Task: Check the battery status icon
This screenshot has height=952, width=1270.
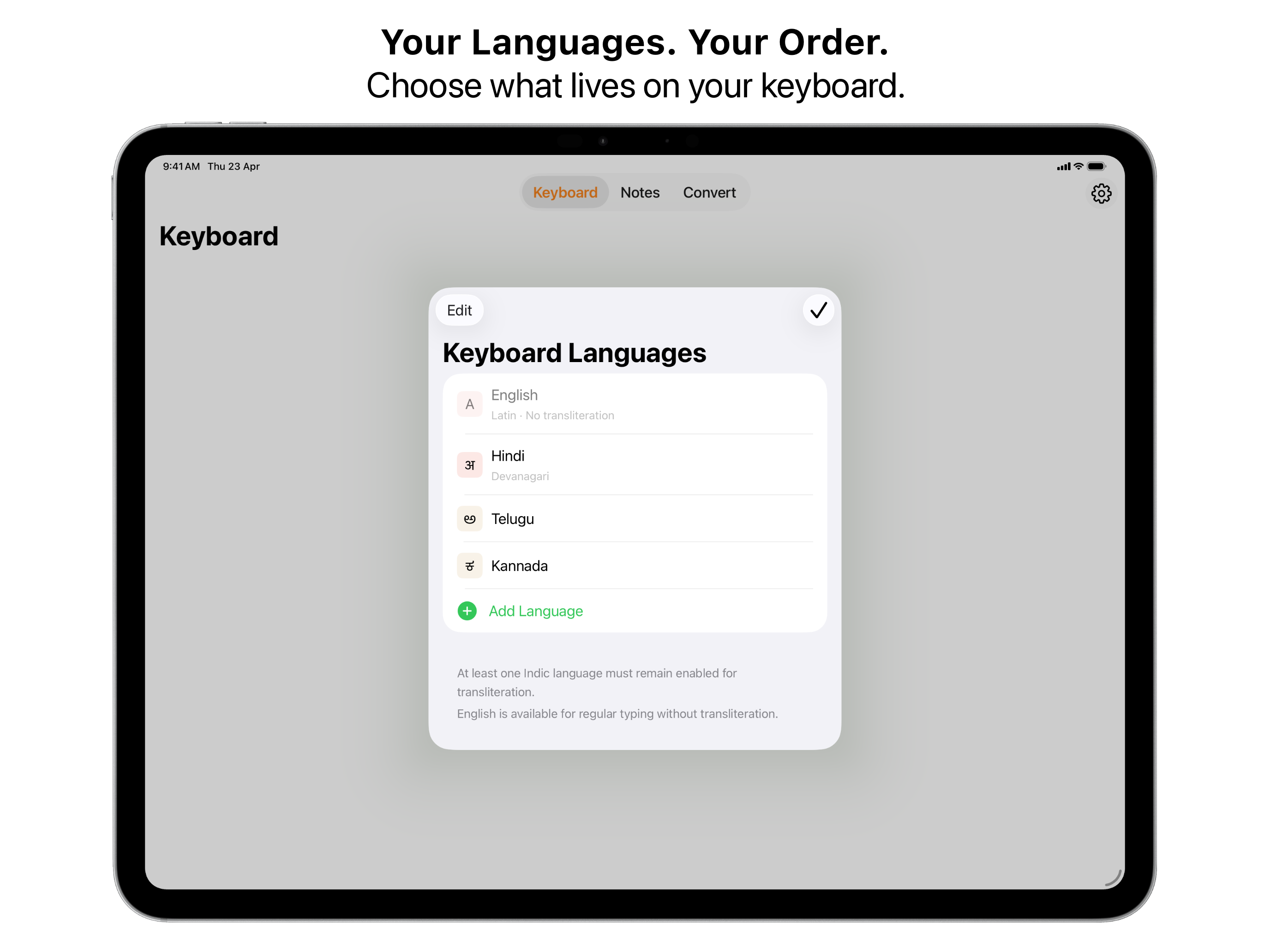Action: 1096,167
